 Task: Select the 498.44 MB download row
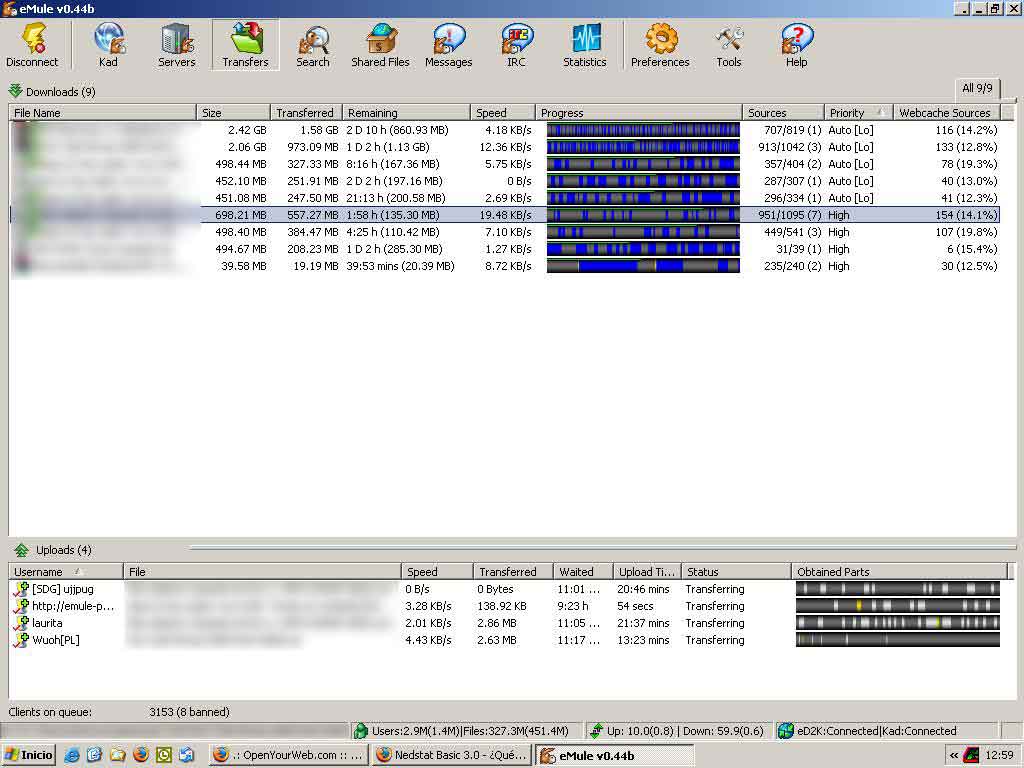(504, 164)
